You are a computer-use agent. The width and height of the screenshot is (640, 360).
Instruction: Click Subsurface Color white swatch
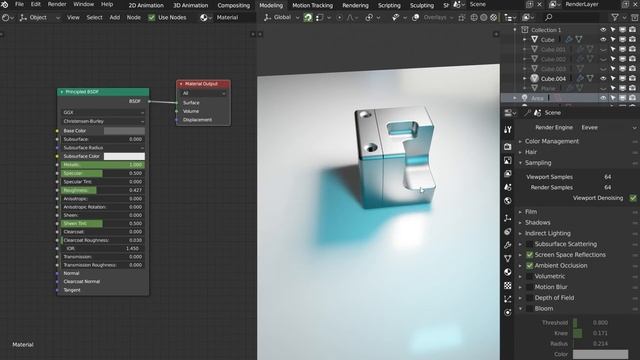tap(124, 156)
